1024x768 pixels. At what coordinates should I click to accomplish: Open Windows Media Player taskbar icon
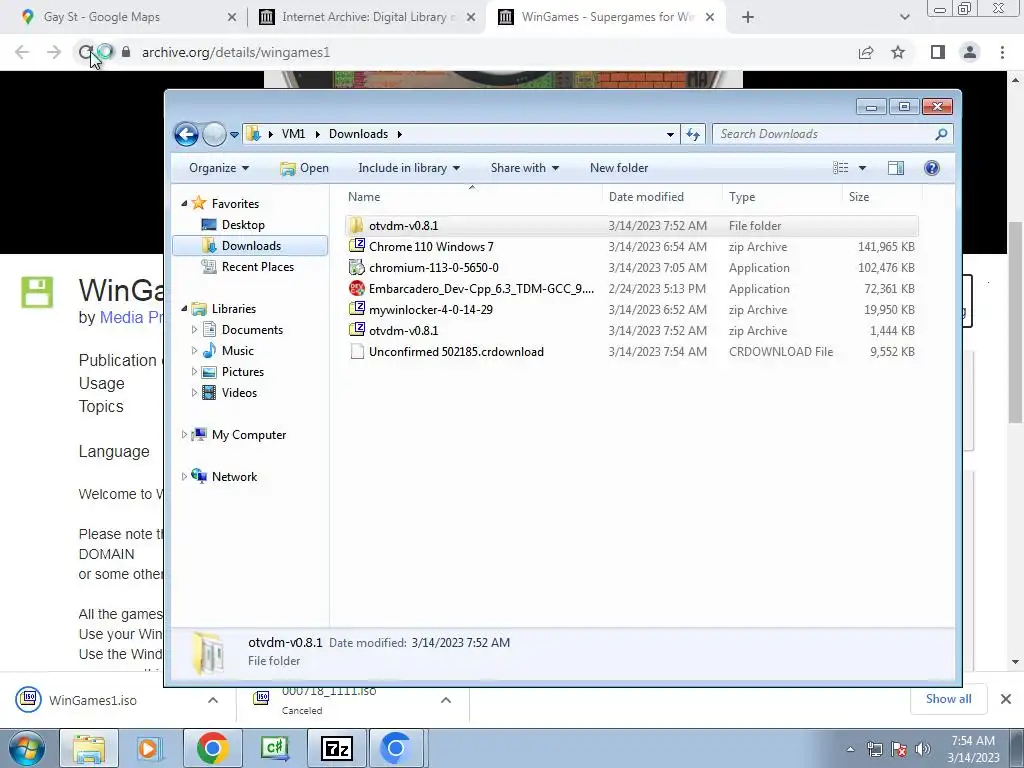[150, 748]
